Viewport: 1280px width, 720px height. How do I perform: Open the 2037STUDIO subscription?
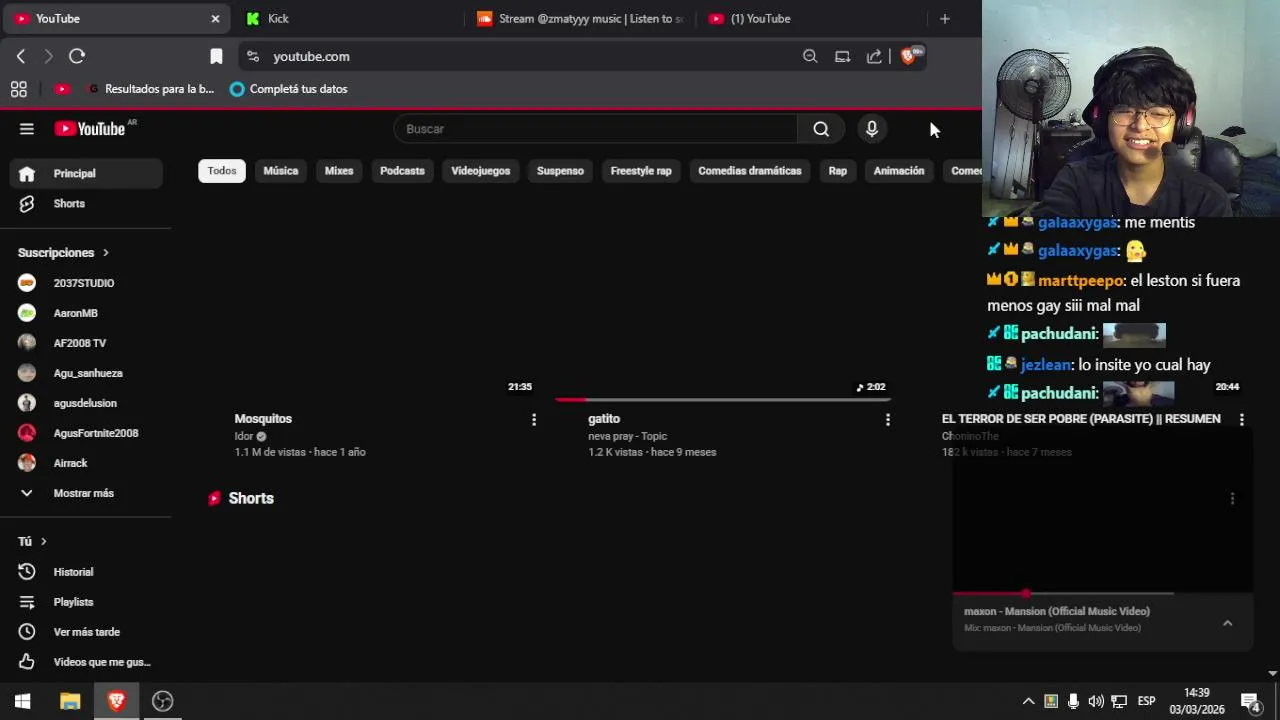[x=86, y=283]
